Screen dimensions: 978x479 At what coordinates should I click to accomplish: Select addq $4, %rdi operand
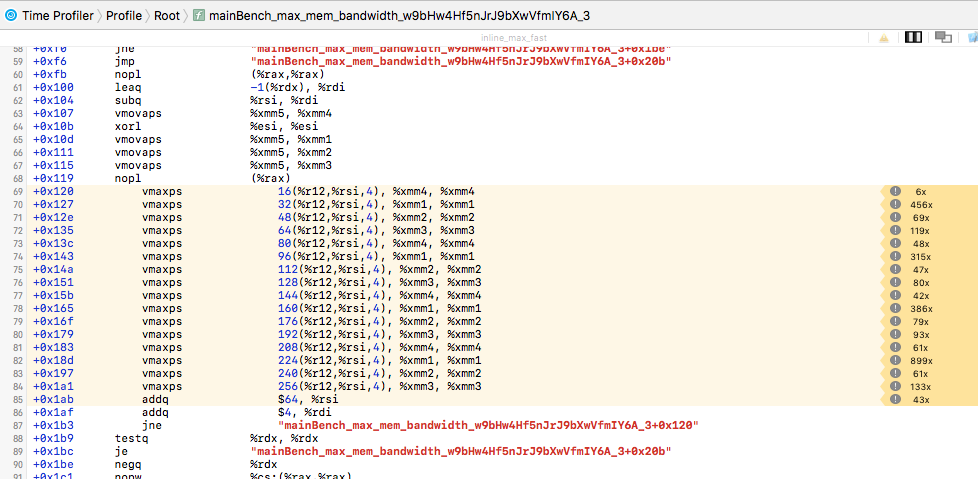305,413
